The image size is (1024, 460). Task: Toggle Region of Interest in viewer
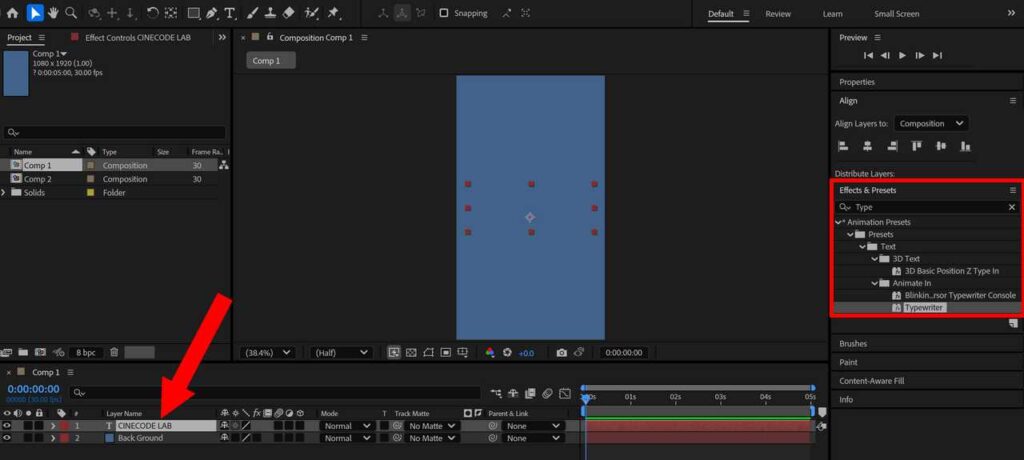pyautogui.click(x=445, y=353)
